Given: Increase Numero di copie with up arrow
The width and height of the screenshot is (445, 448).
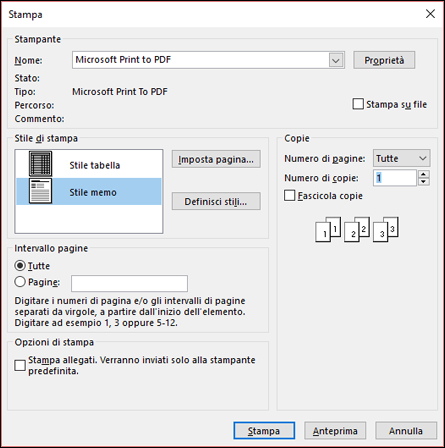Looking at the screenshot, I should (x=423, y=174).
